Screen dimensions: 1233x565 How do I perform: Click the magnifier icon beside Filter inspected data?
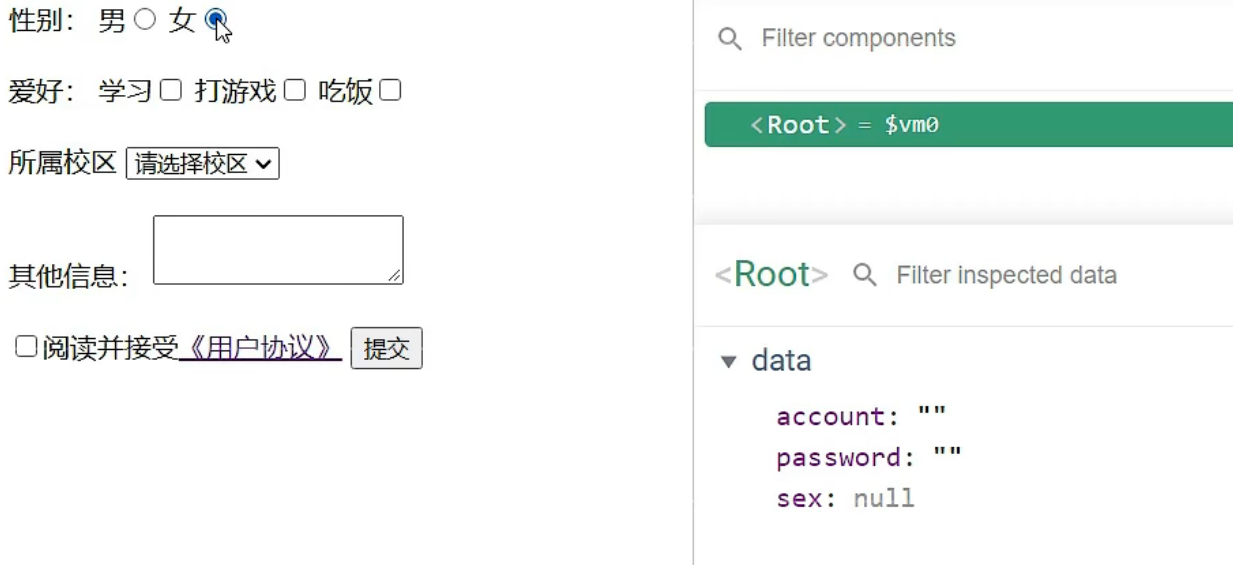(x=865, y=275)
